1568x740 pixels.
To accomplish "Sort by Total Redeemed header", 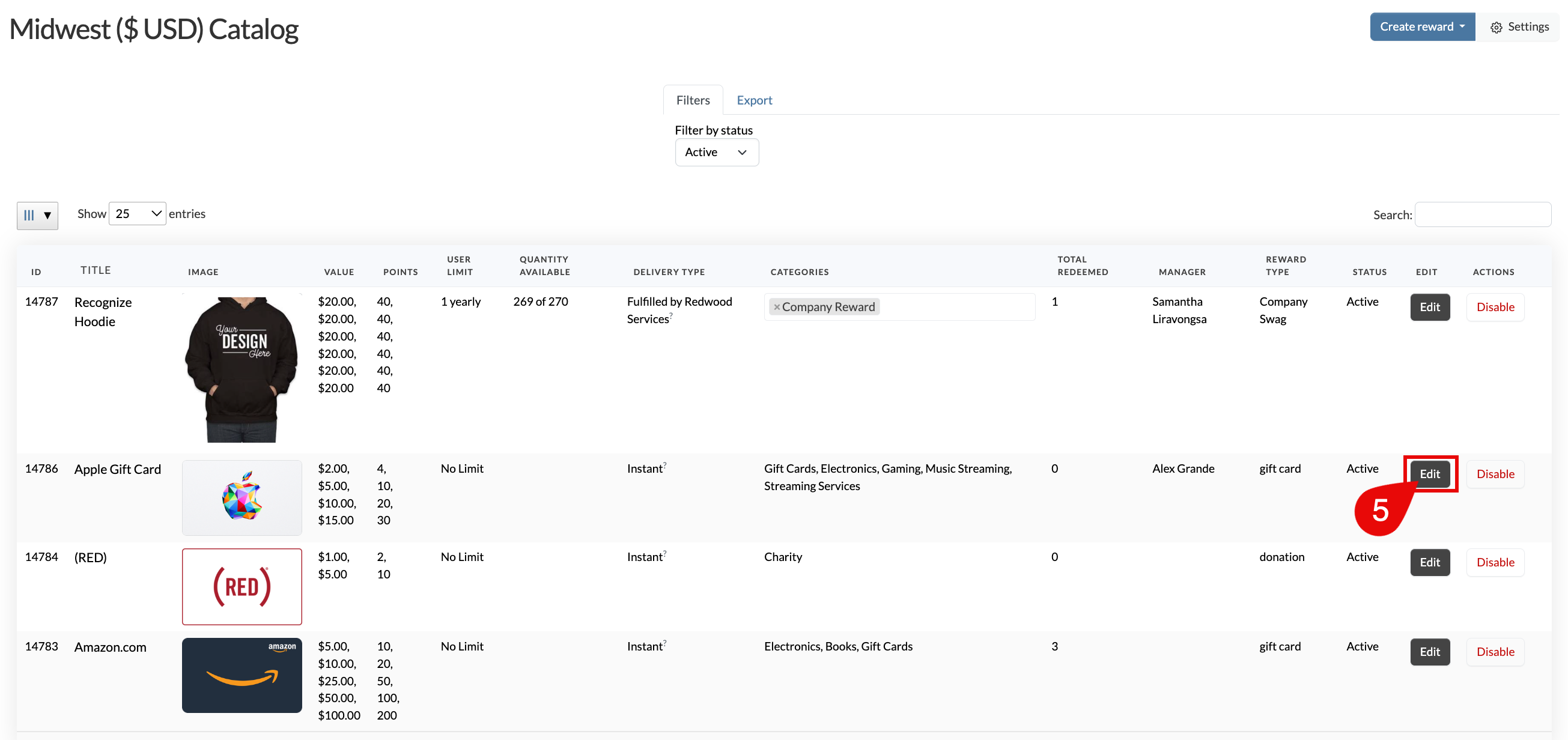I will pos(1082,266).
